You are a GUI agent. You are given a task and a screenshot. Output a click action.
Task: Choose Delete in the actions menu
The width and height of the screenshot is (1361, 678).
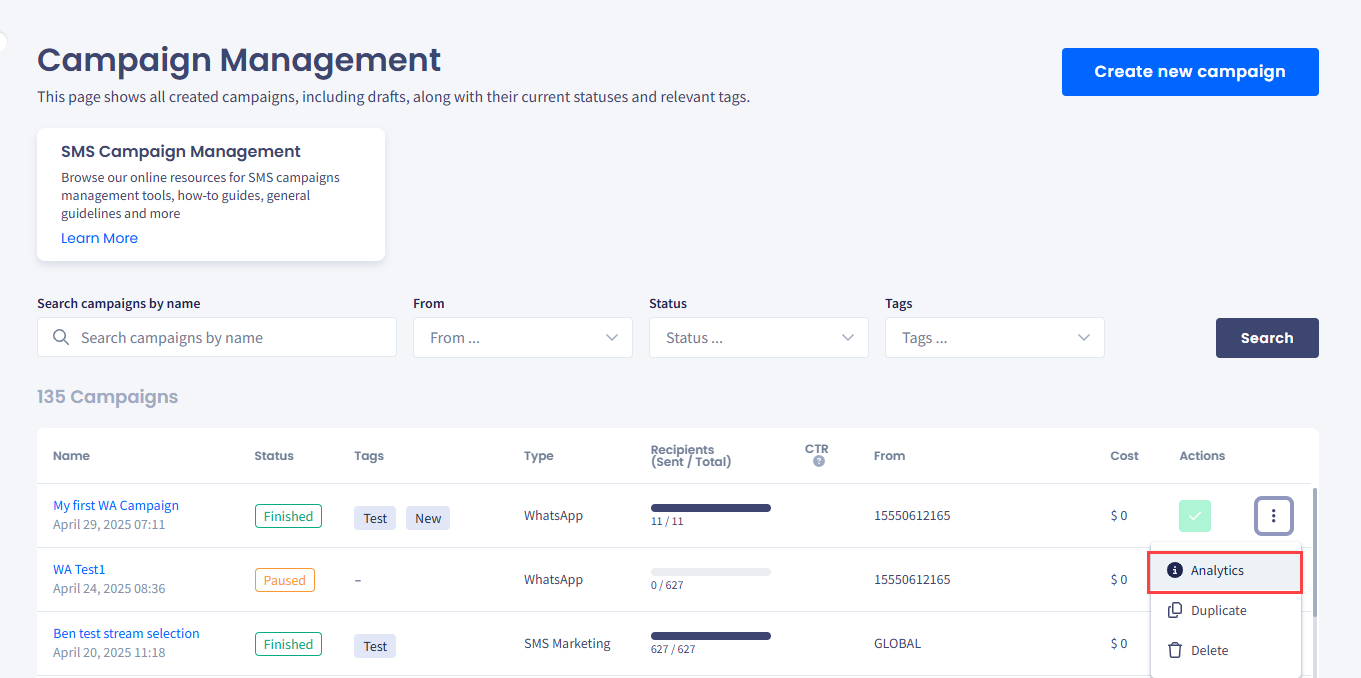pyautogui.click(x=1225, y=650)
